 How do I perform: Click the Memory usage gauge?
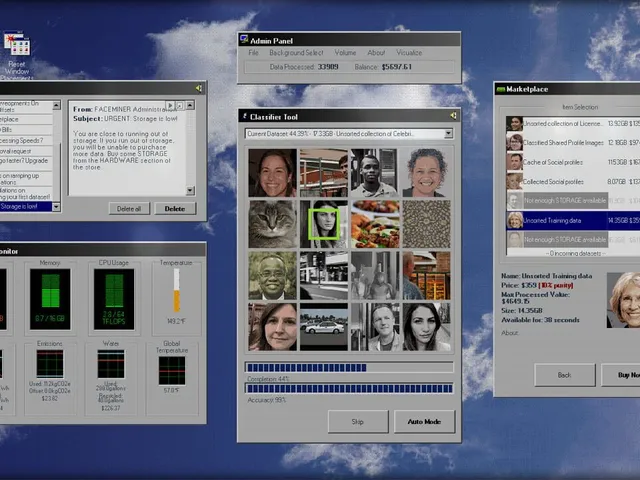point(50,299)
